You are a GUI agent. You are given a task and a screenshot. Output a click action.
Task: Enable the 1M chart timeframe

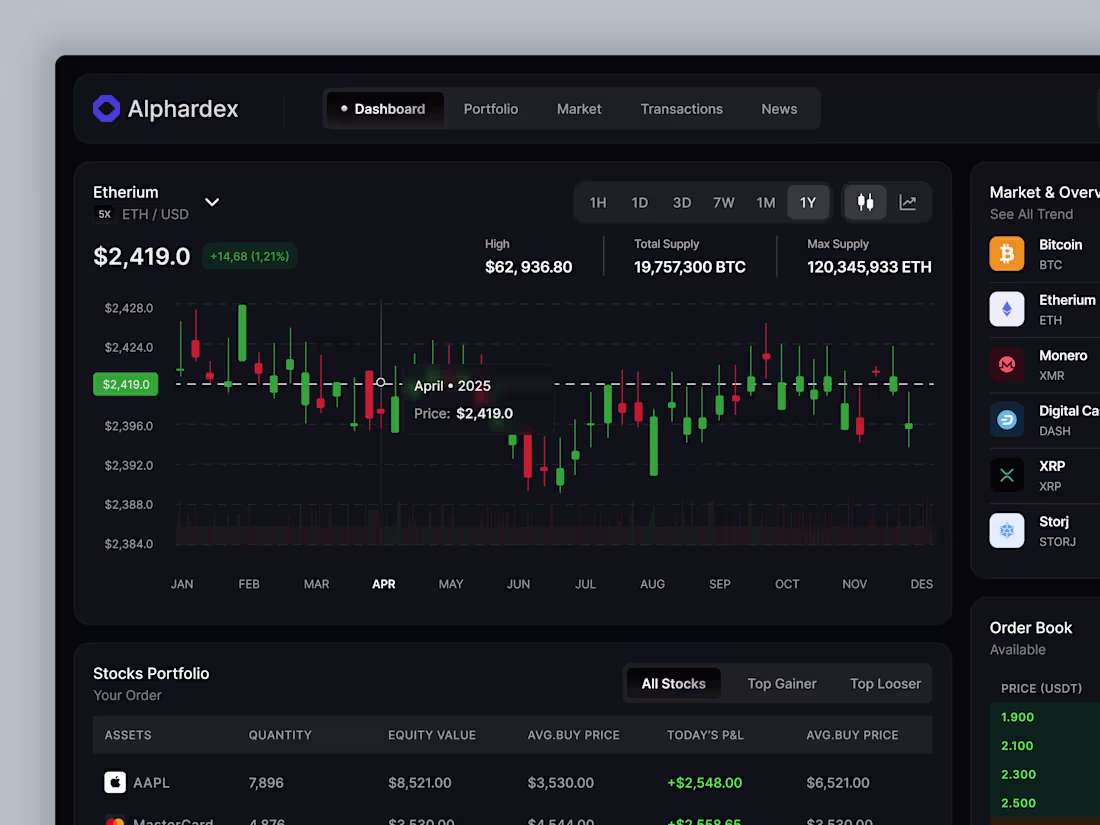tap(766, 202)
